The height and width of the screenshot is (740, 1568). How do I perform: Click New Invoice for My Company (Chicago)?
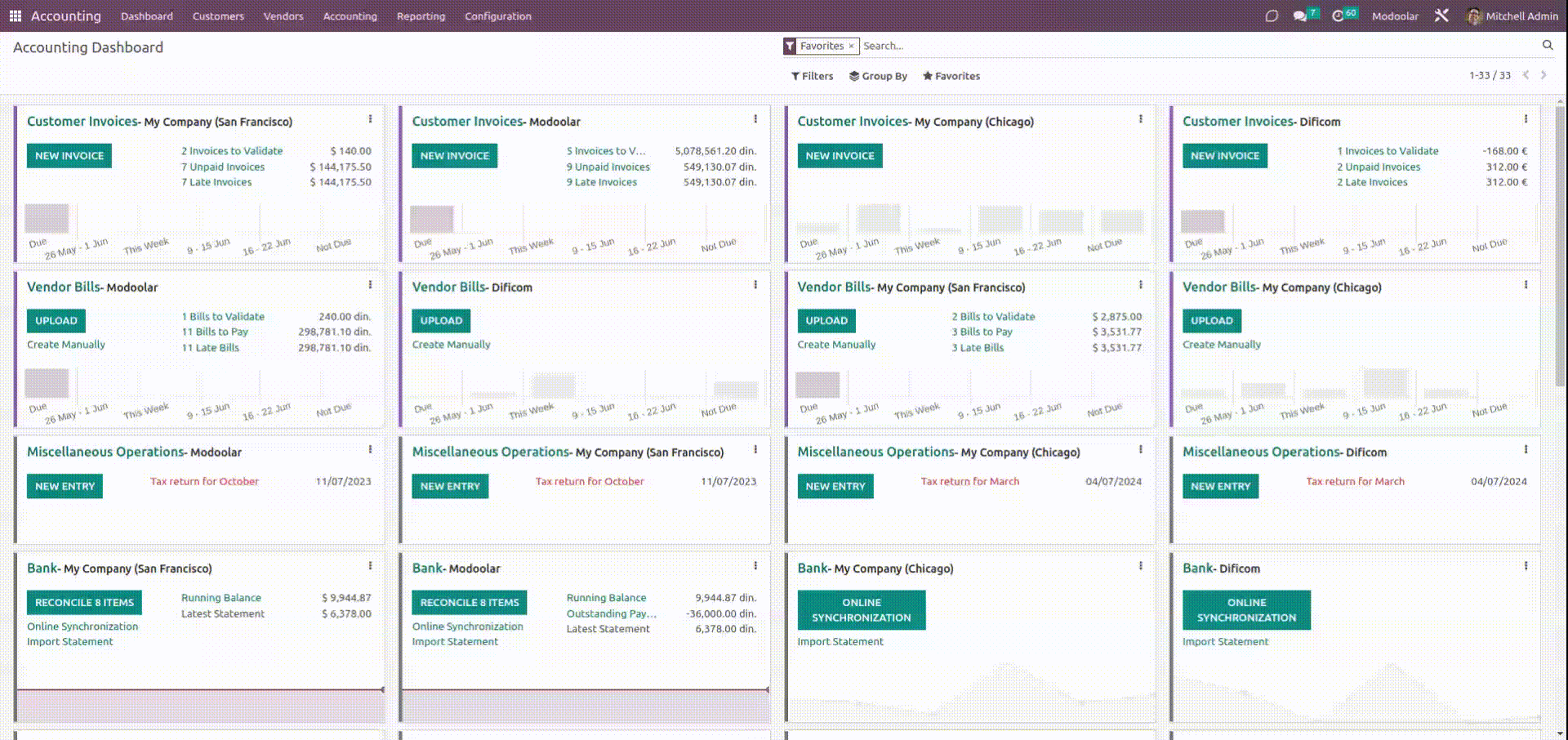click(x=840, y=156)
